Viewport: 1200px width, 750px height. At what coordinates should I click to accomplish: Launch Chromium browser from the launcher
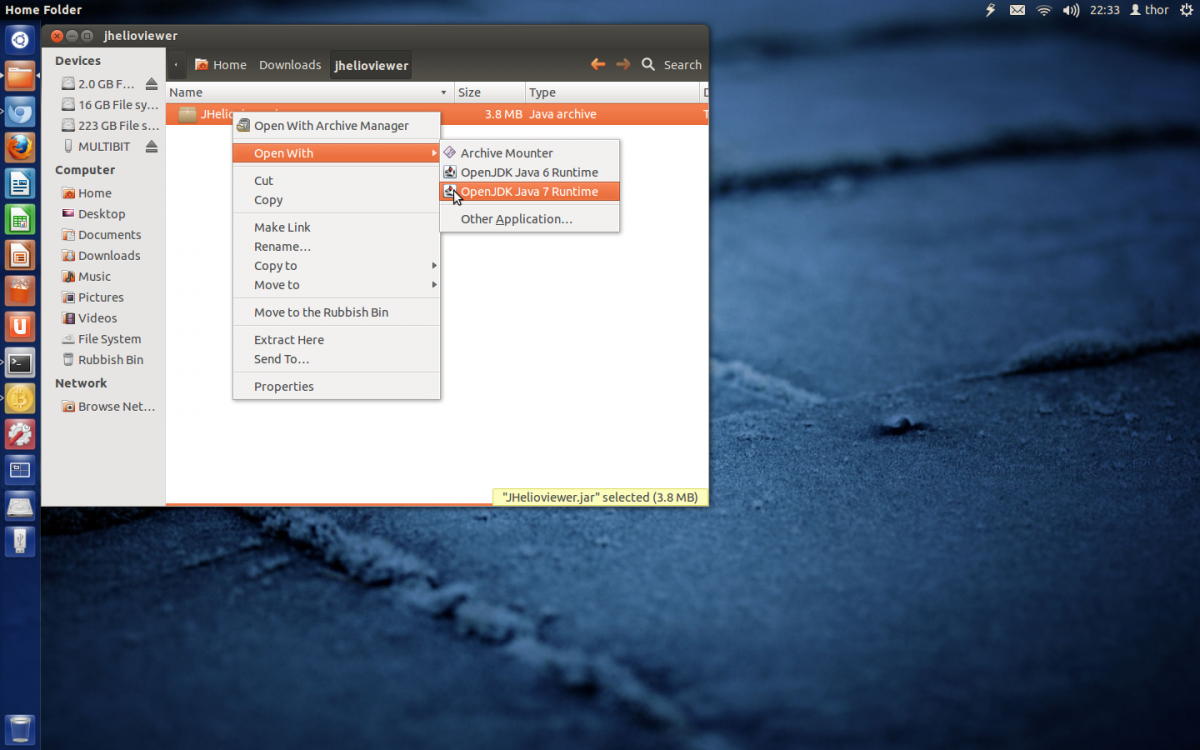[21, 112]
